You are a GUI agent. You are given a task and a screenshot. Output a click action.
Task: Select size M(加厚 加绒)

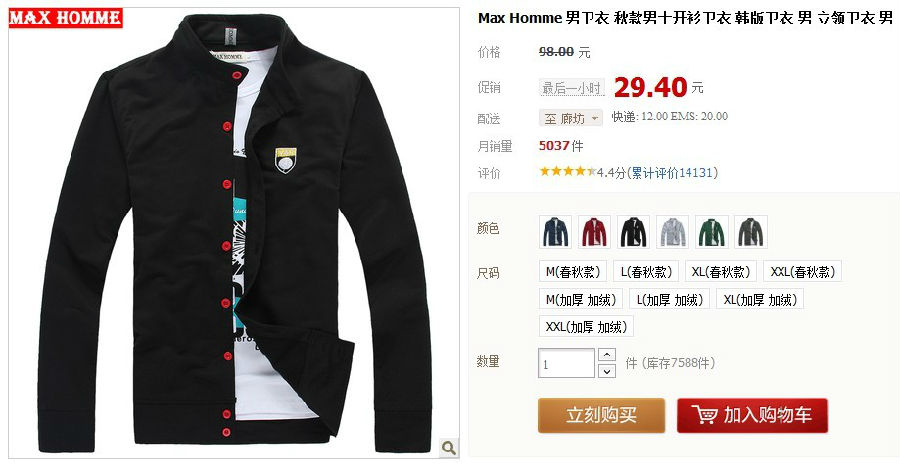[581, 299]
